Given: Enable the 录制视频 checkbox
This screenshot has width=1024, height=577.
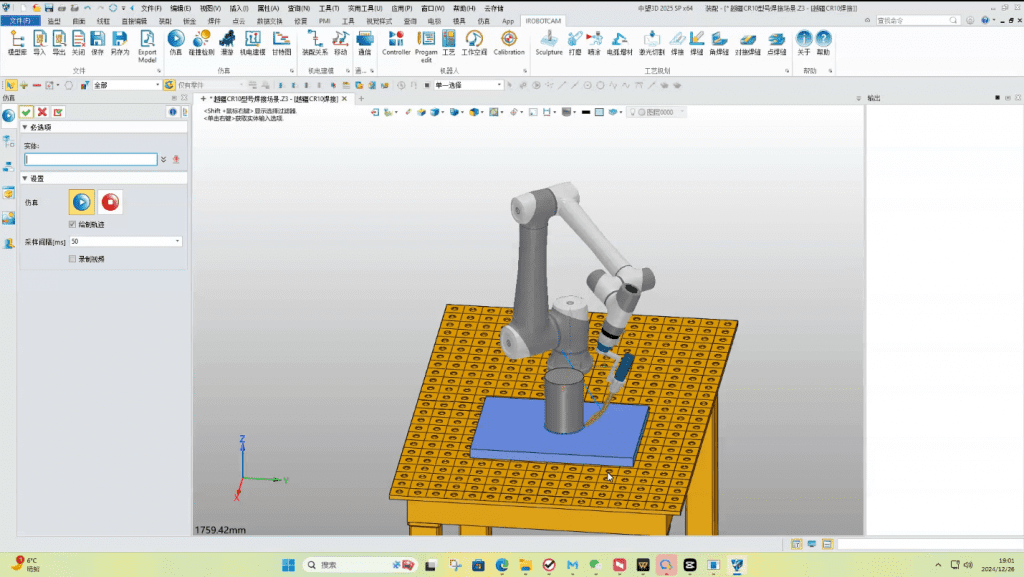Looking at the screenshot, I should point(72,258).
